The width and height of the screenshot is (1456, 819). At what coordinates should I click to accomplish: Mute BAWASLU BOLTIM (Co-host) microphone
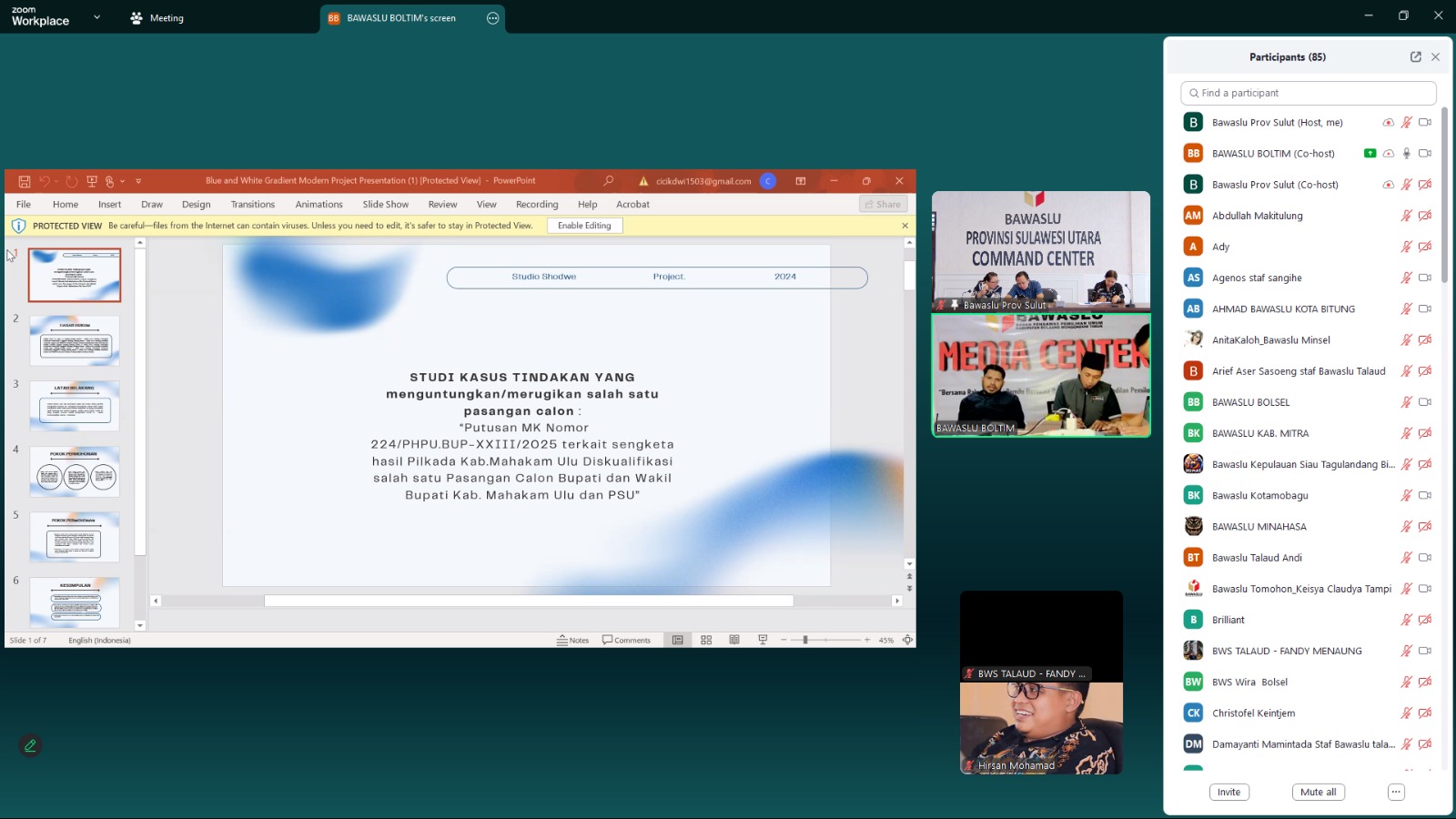[1406, 153]
